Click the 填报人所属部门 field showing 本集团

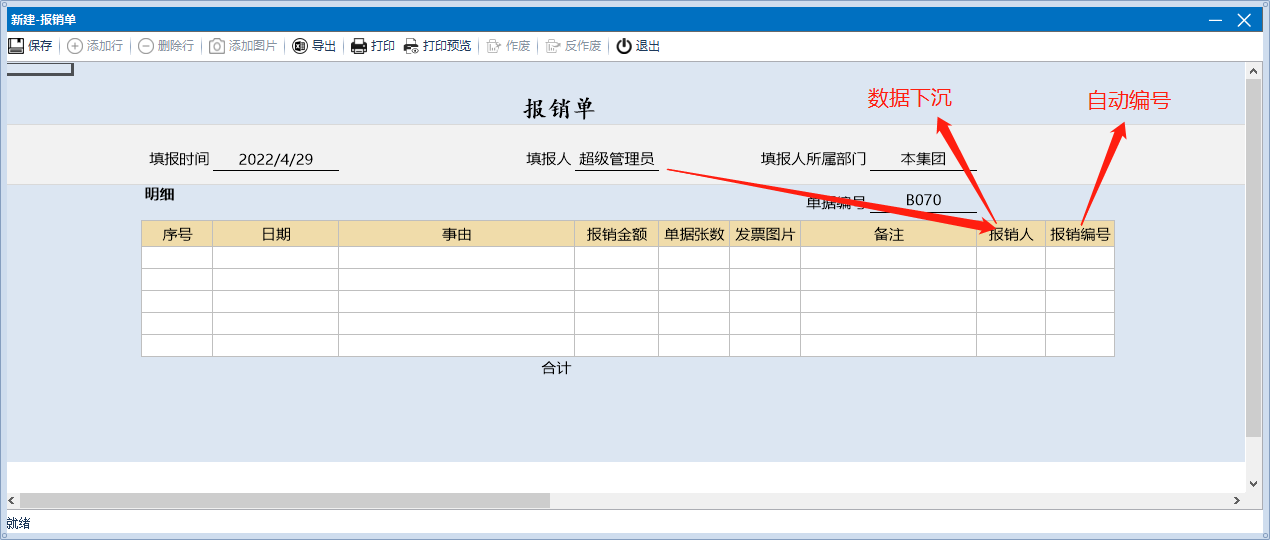click(x=922, y=159)
